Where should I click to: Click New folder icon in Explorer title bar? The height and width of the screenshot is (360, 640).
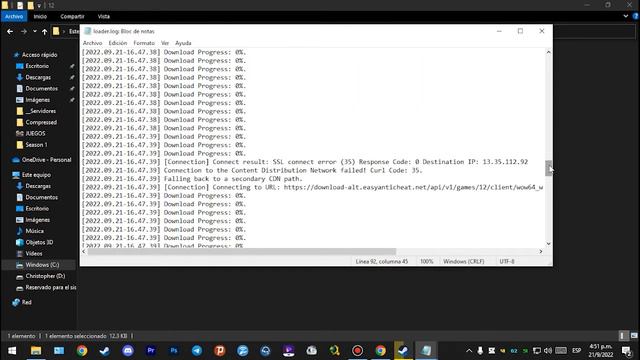pyautogui.click(x=31, y=5)
